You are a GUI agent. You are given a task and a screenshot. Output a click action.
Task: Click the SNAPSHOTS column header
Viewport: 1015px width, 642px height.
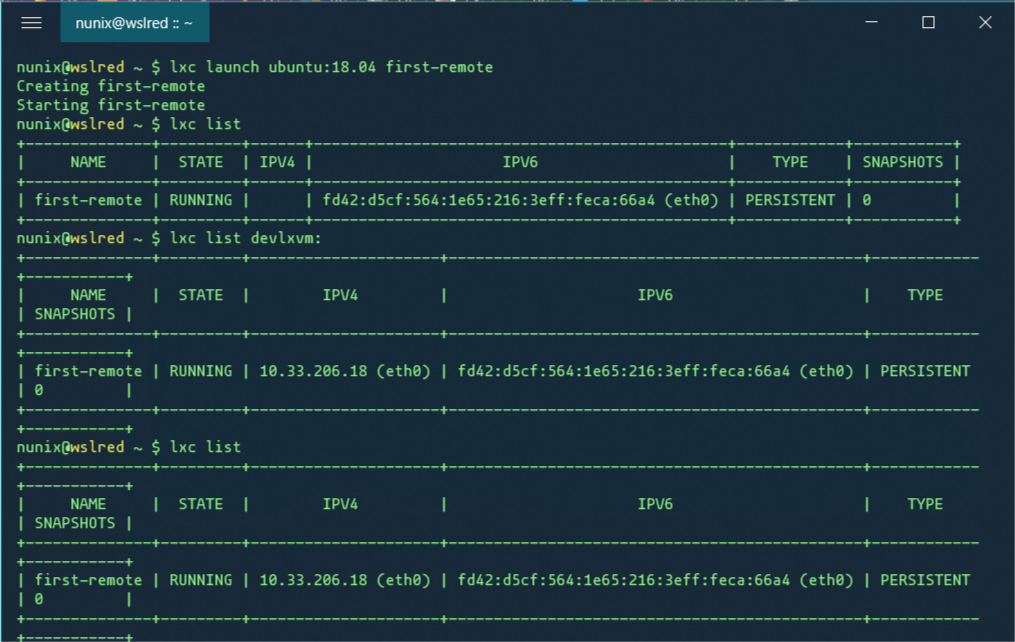(x=903, y=161)
